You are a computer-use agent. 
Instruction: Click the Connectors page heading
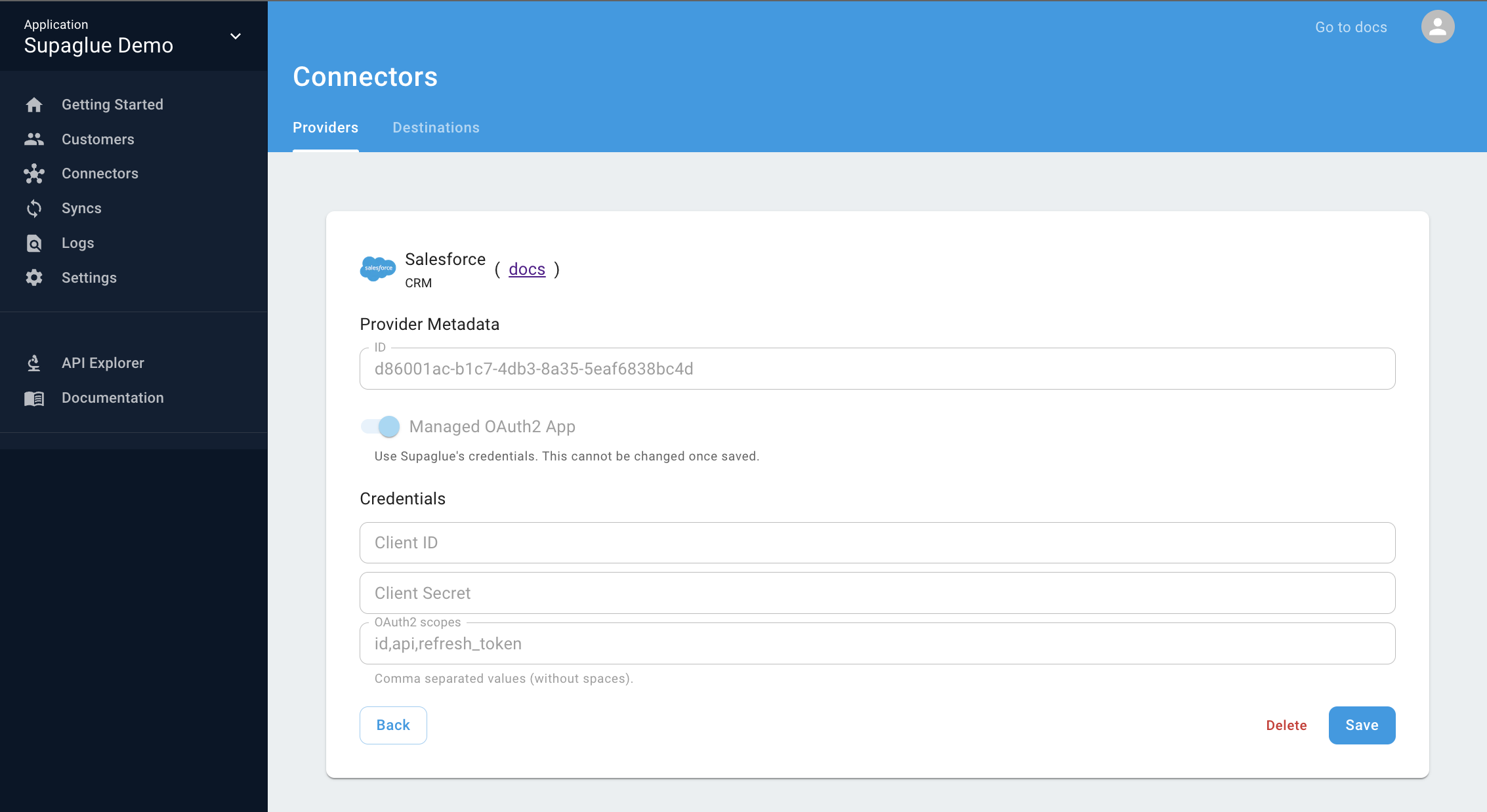coord(365,77)
